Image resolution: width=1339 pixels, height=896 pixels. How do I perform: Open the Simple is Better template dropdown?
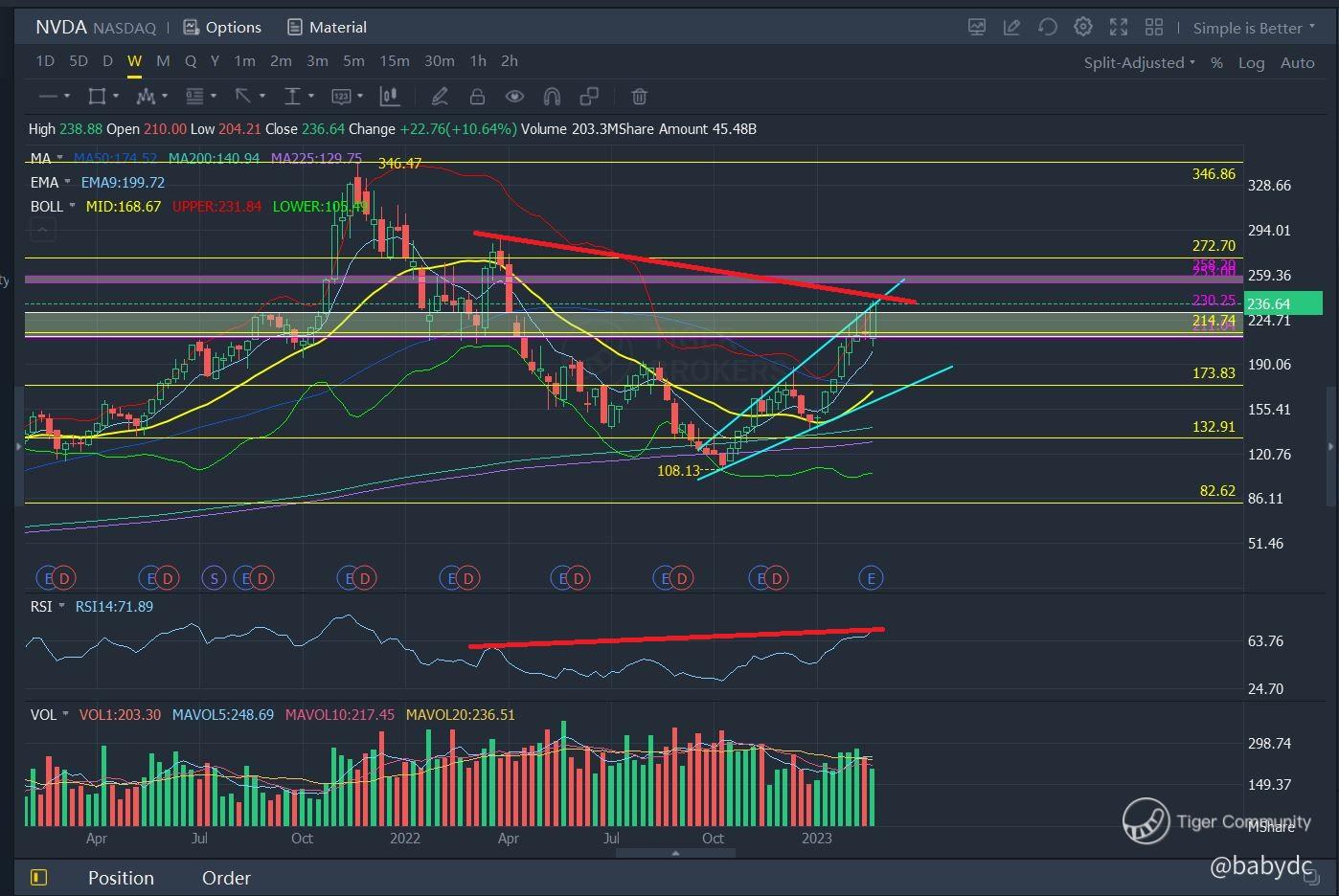(1255, 28)
